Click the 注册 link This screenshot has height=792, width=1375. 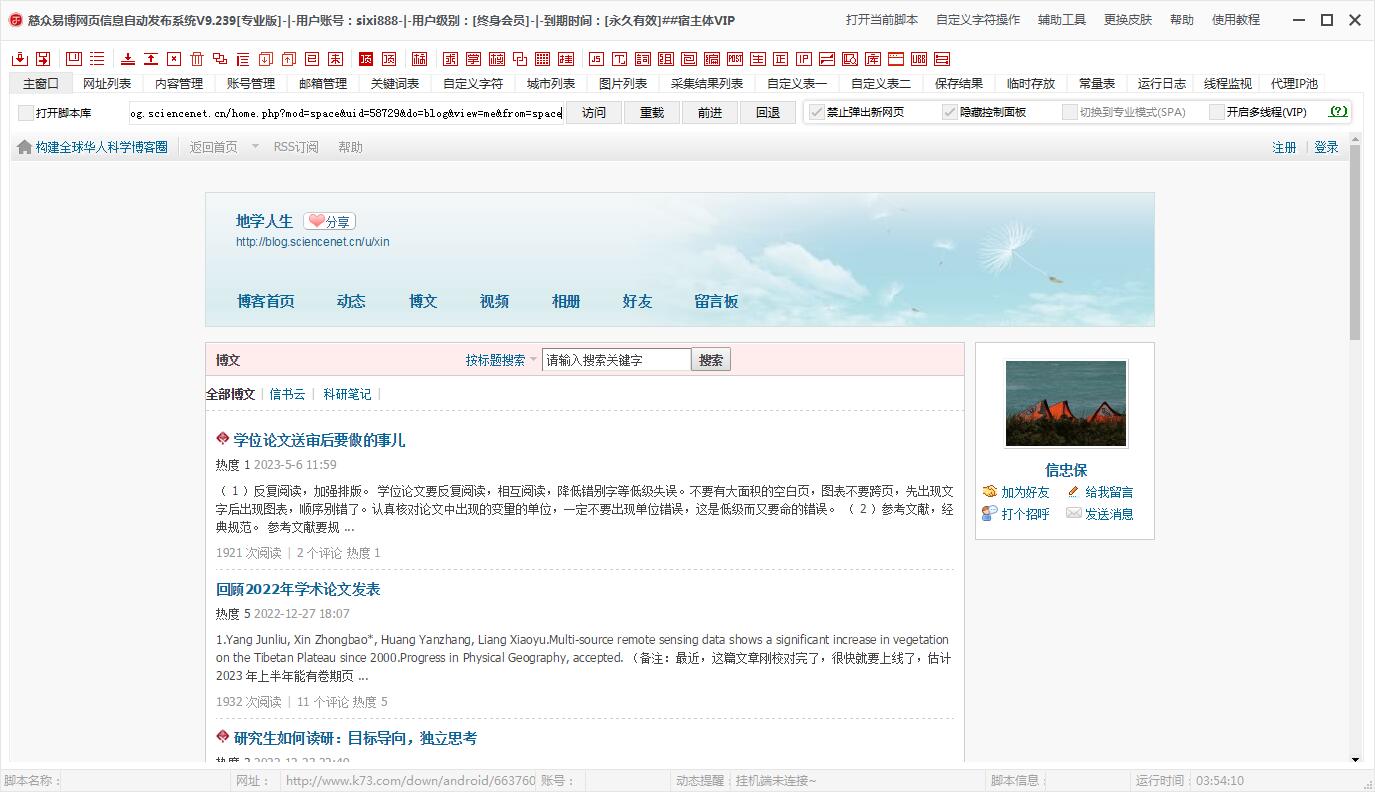point(1284,147)
